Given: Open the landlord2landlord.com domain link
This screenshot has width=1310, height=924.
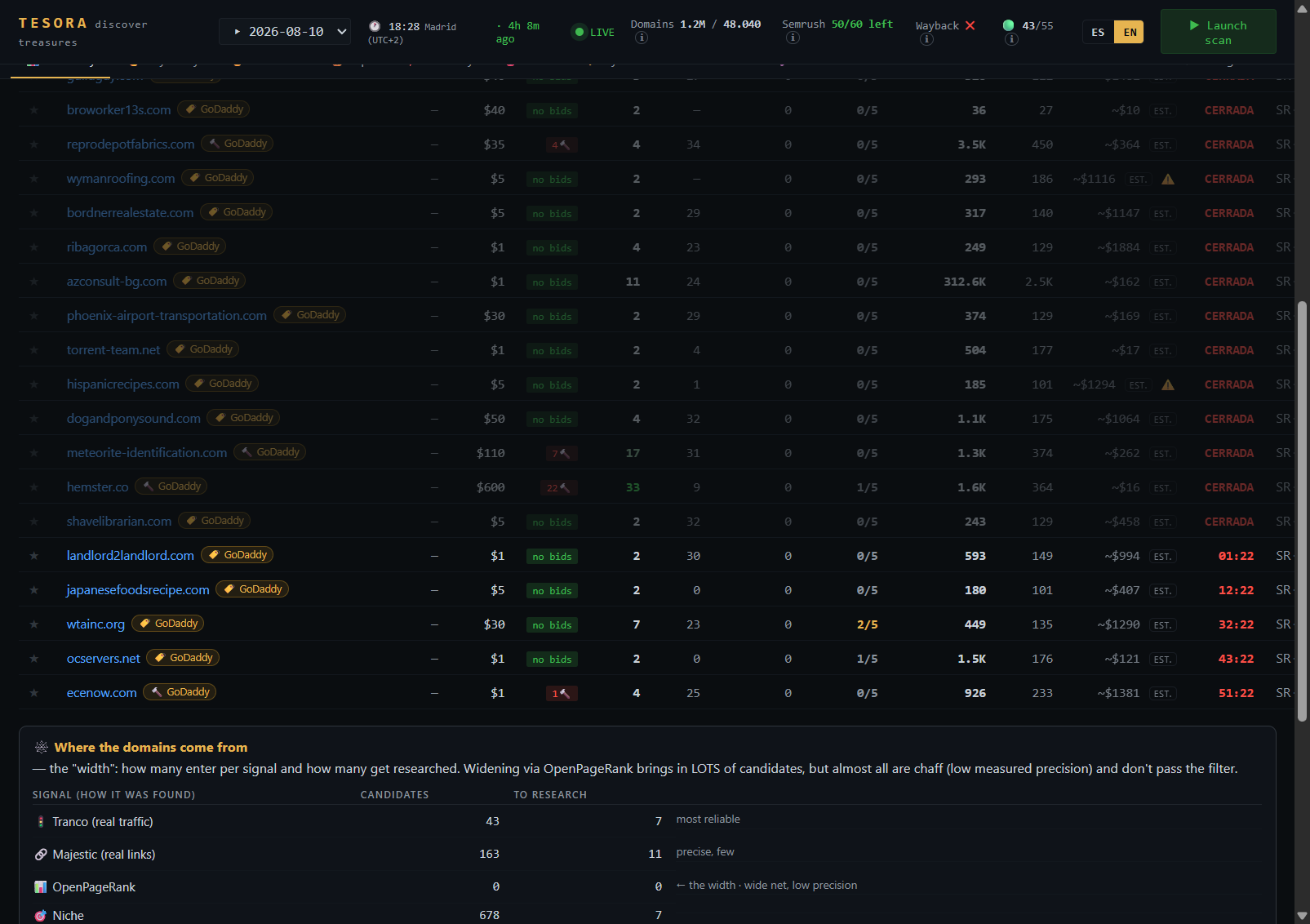Looking at the screenshot, I should 131,555.
